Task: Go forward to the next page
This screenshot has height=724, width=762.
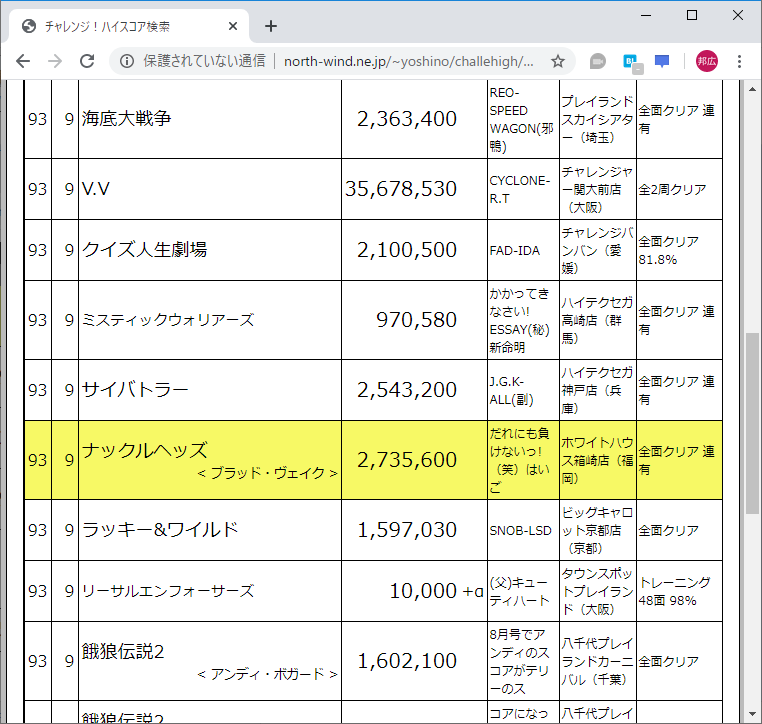Action: [55, 61]
